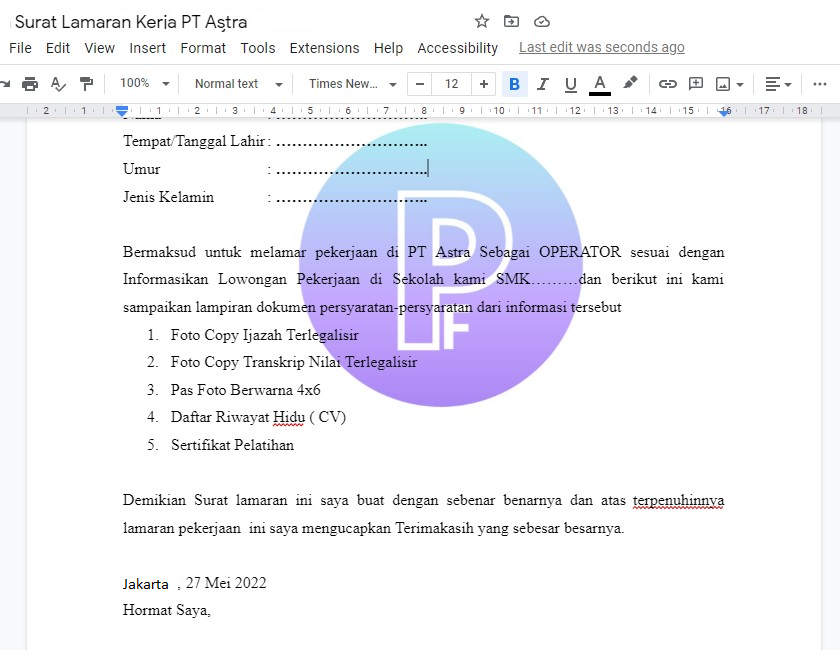Star the document Surat Lamaran Kerja
Image resolution: width=840 pixels, height=650 pixels.
point(482,21)
